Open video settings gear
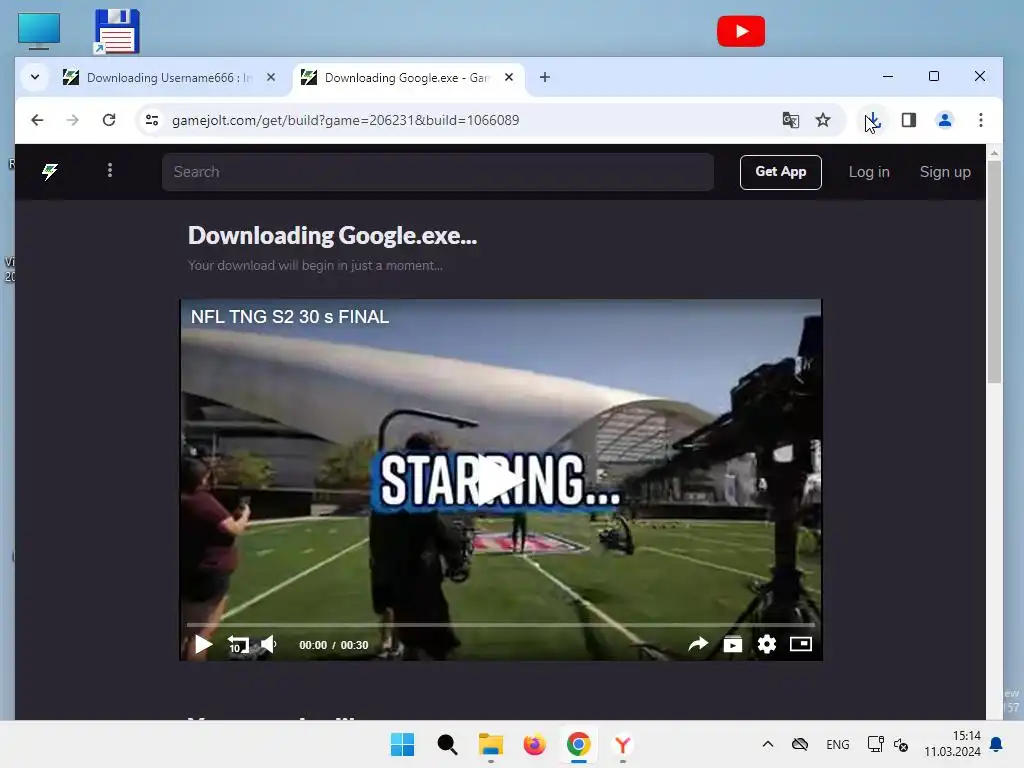1024x768 pixels. coord(767,645)
